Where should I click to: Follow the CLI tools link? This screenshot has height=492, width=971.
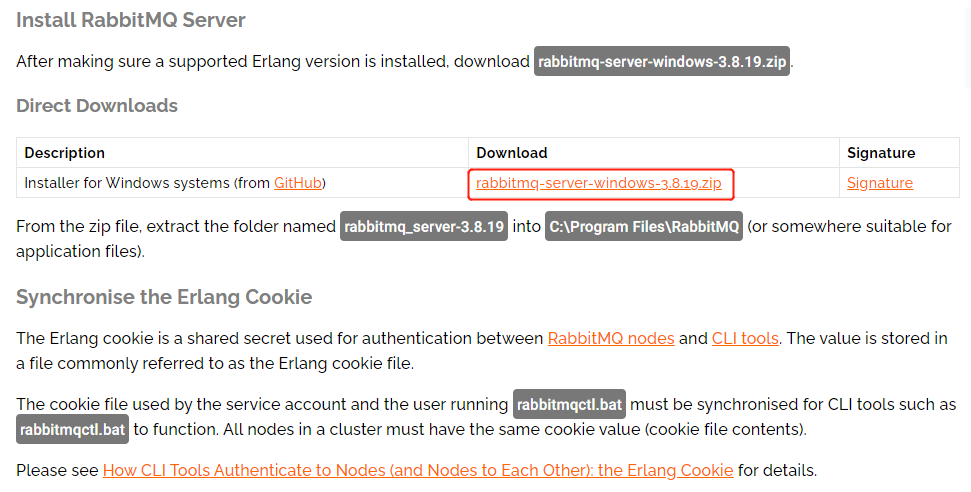(745, 338)
